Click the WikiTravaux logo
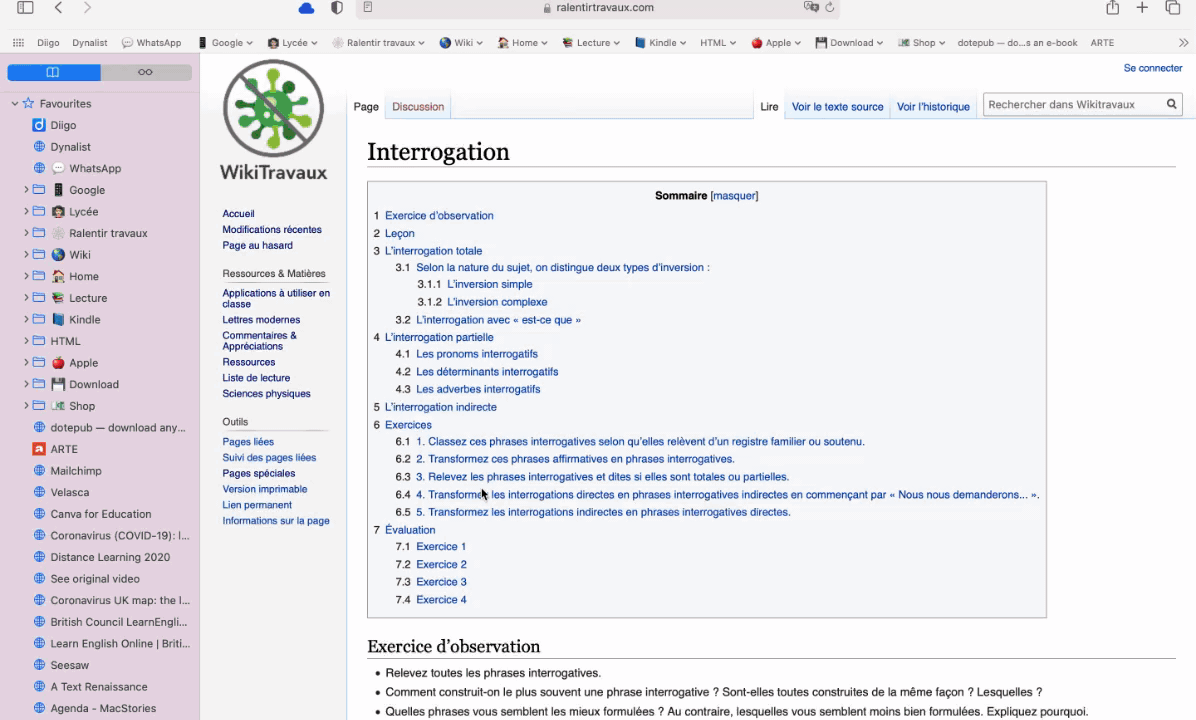This screenshot has height=720, width=1196. pos(273,121)
